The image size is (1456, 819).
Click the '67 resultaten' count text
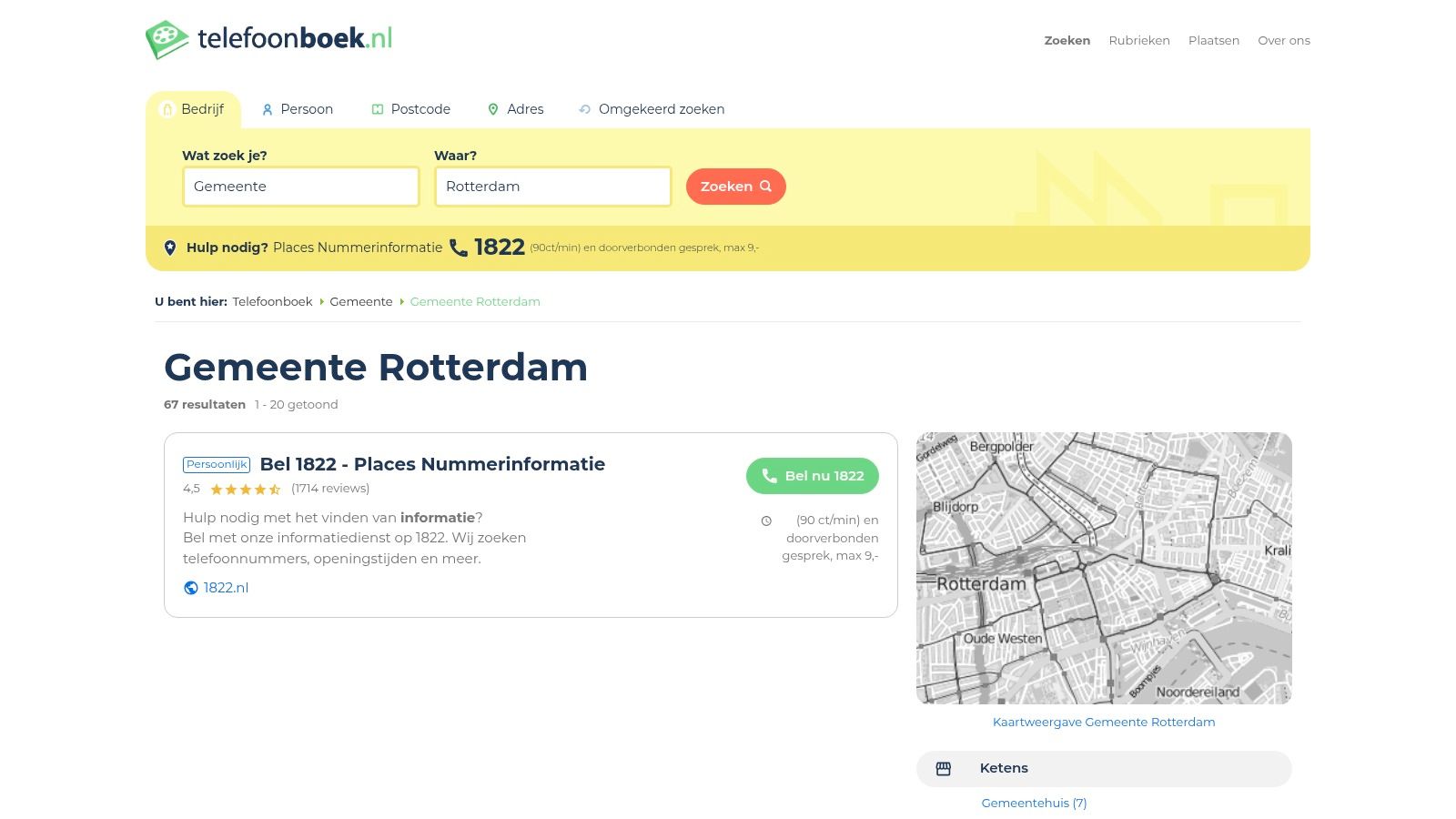click(205, 404)
